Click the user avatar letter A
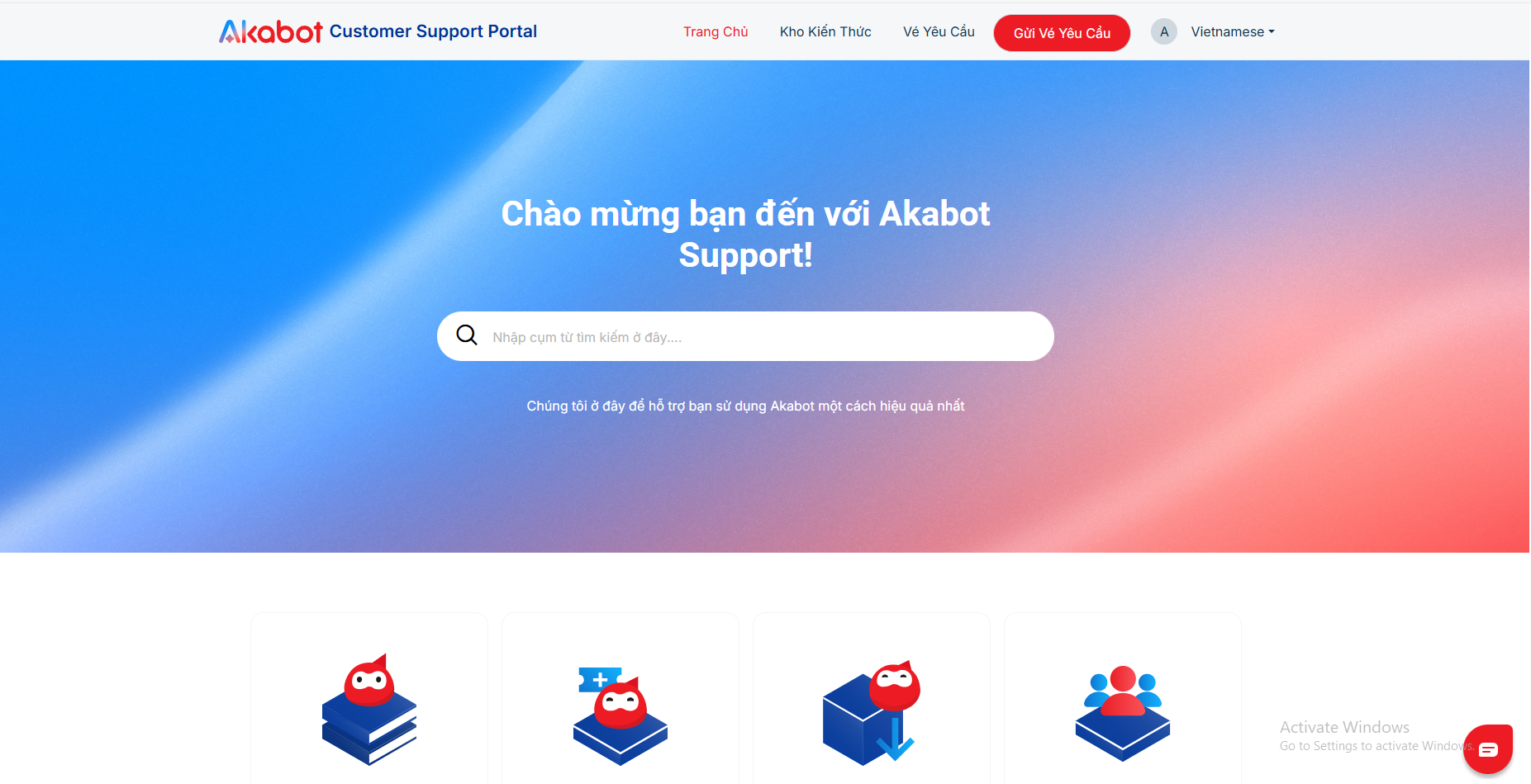Viewport: 1531px width, 784px height. coord(1164,31)
